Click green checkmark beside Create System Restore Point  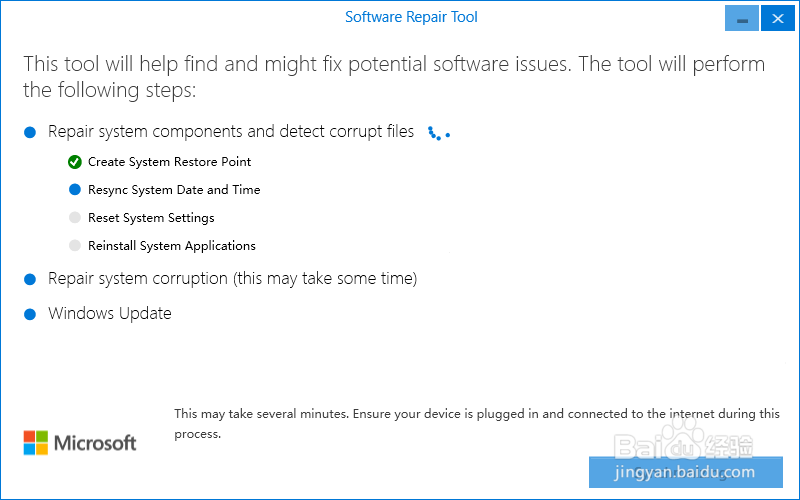[75, 162]
